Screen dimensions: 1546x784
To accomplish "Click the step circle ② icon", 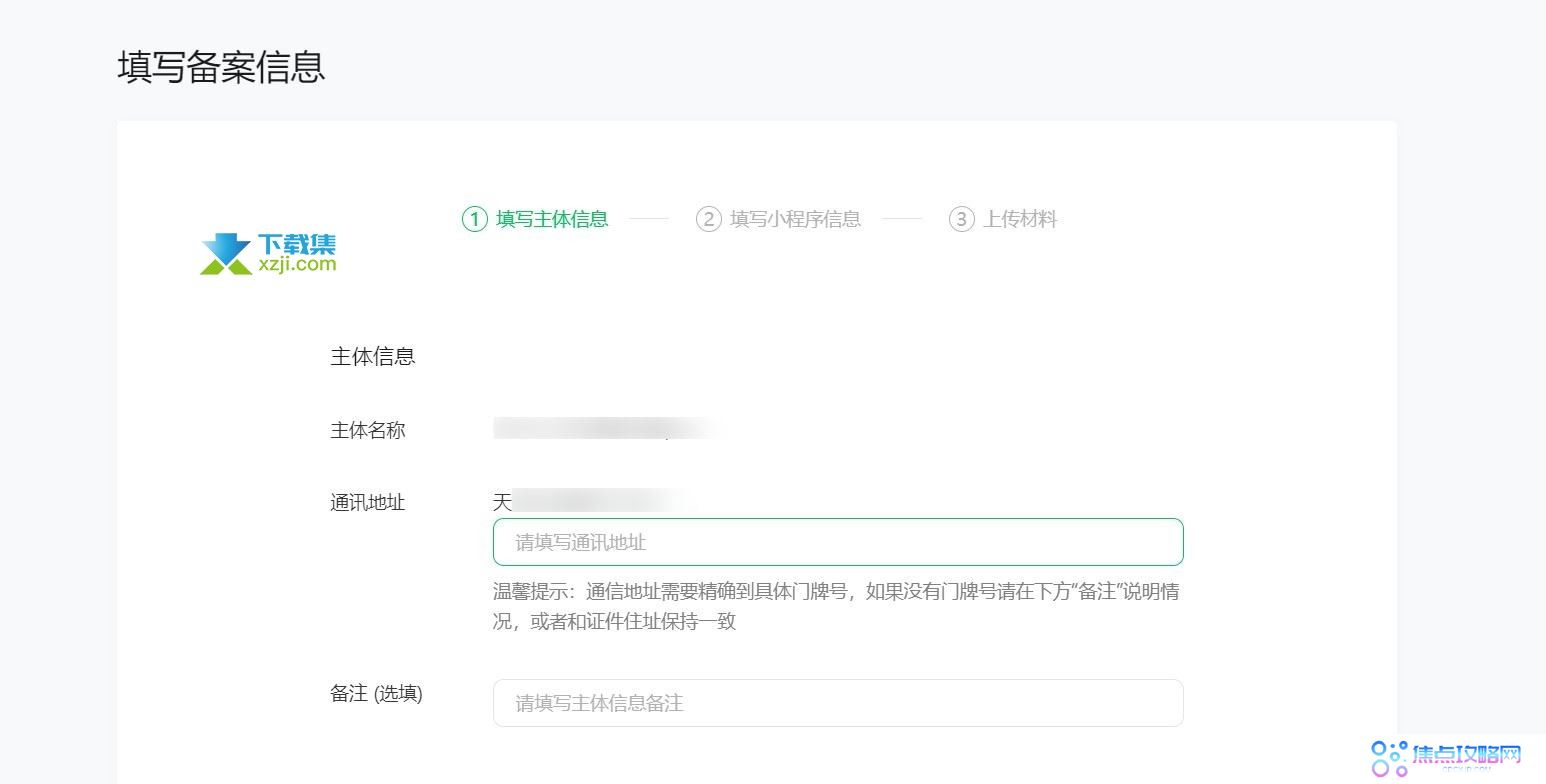I will [710, 219].
